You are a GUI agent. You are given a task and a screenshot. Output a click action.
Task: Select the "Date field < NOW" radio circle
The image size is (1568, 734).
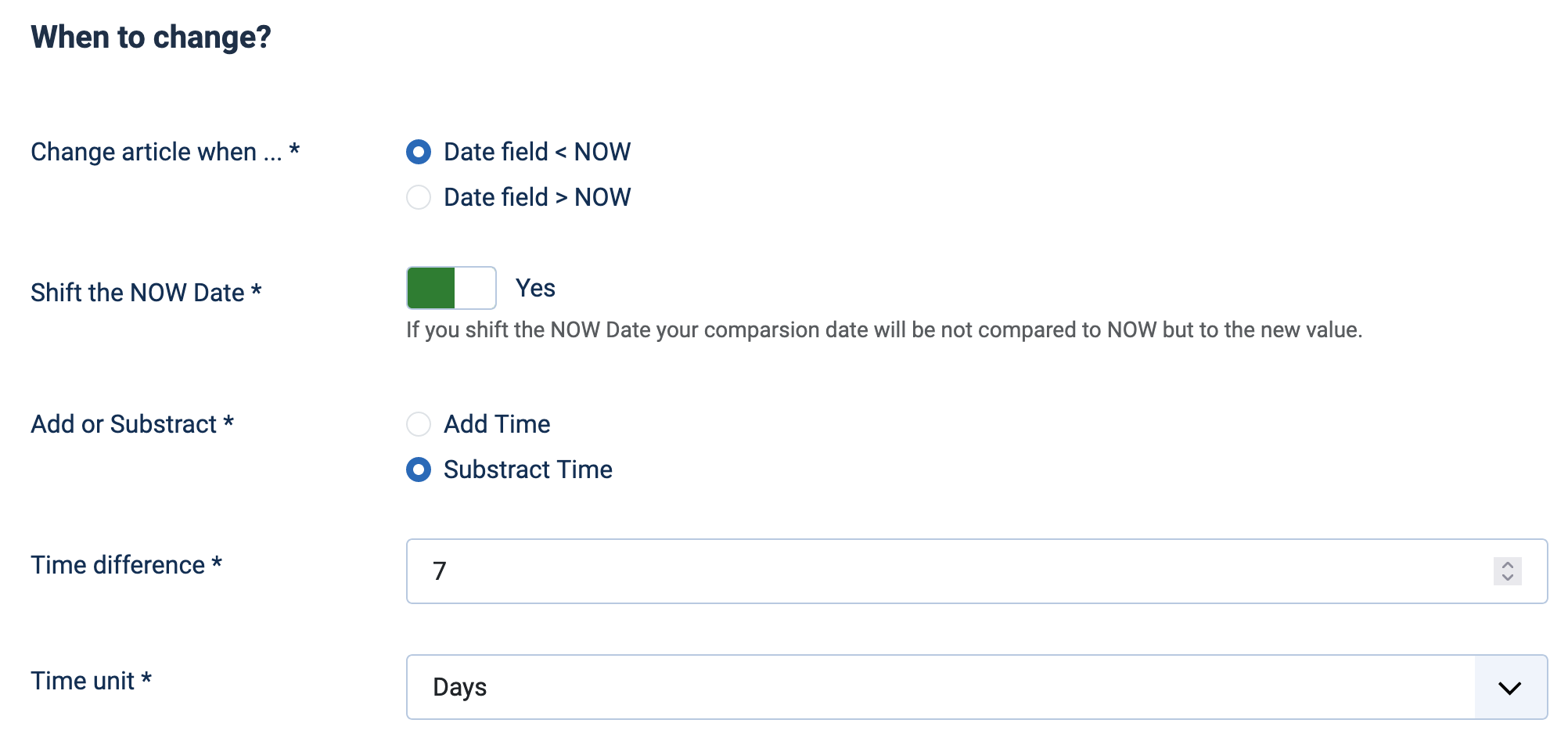coord(419,152)
